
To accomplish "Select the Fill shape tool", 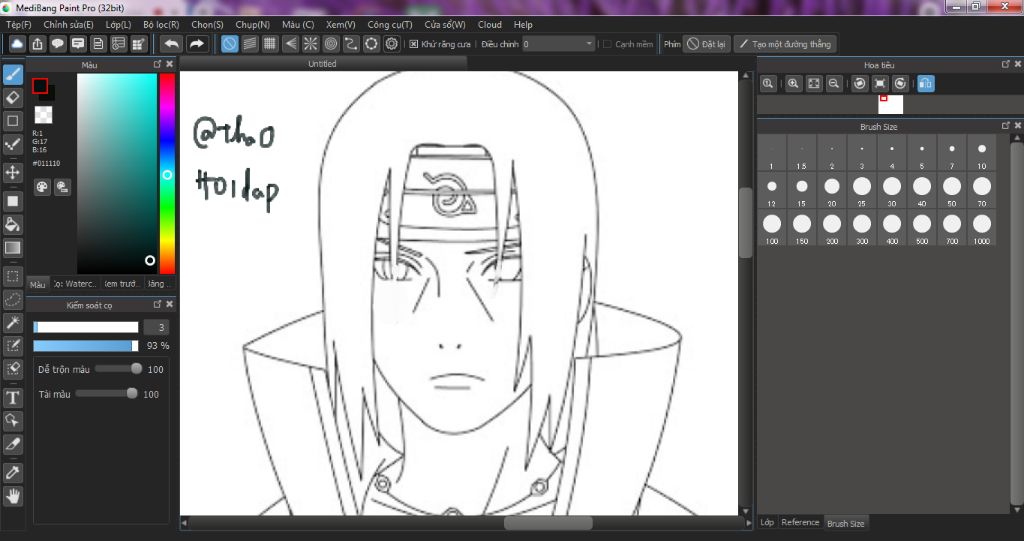I will (12, 201).
